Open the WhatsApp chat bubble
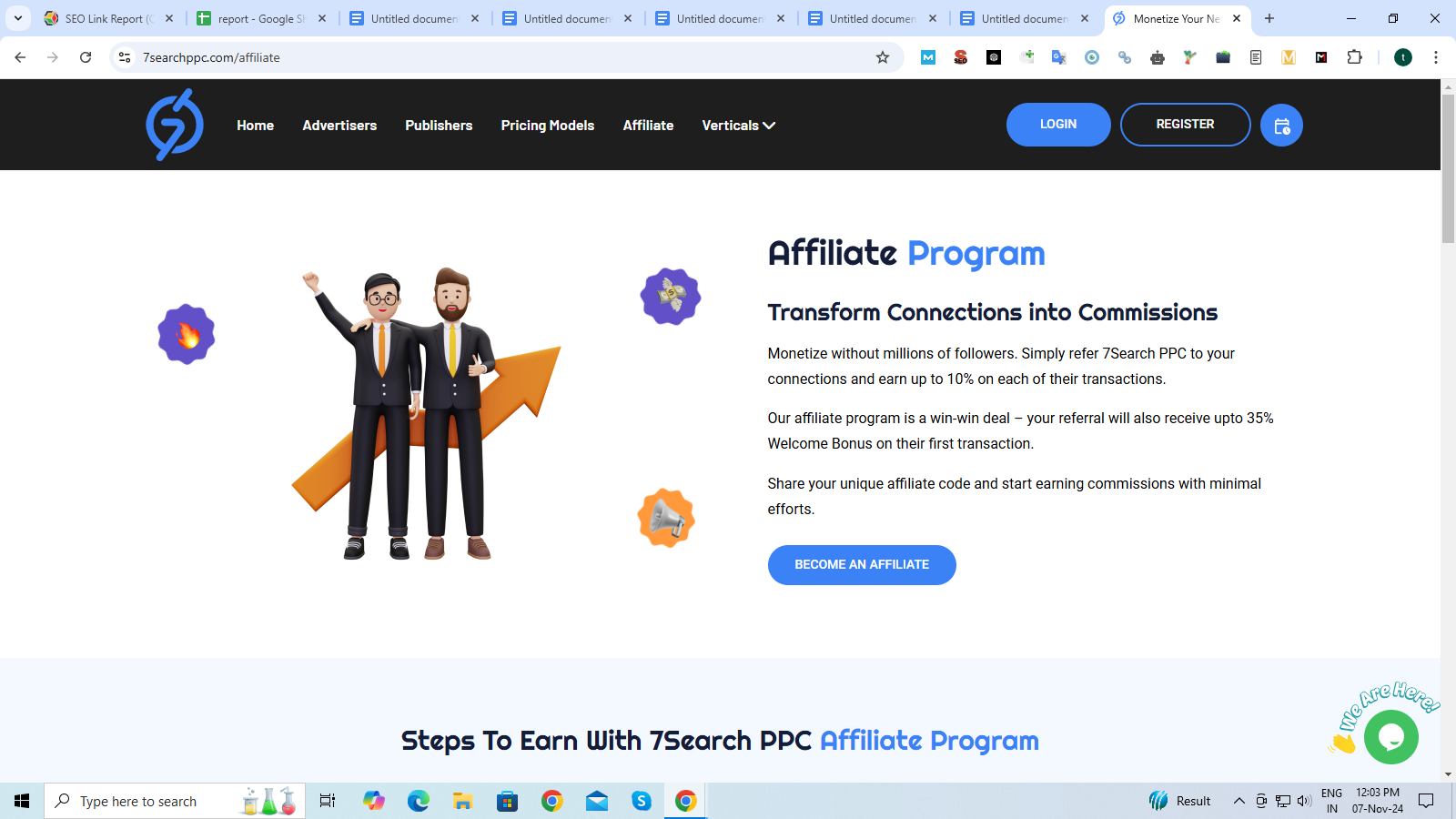Viewport: 1456px width, 819px height. tap(1390, 736)
